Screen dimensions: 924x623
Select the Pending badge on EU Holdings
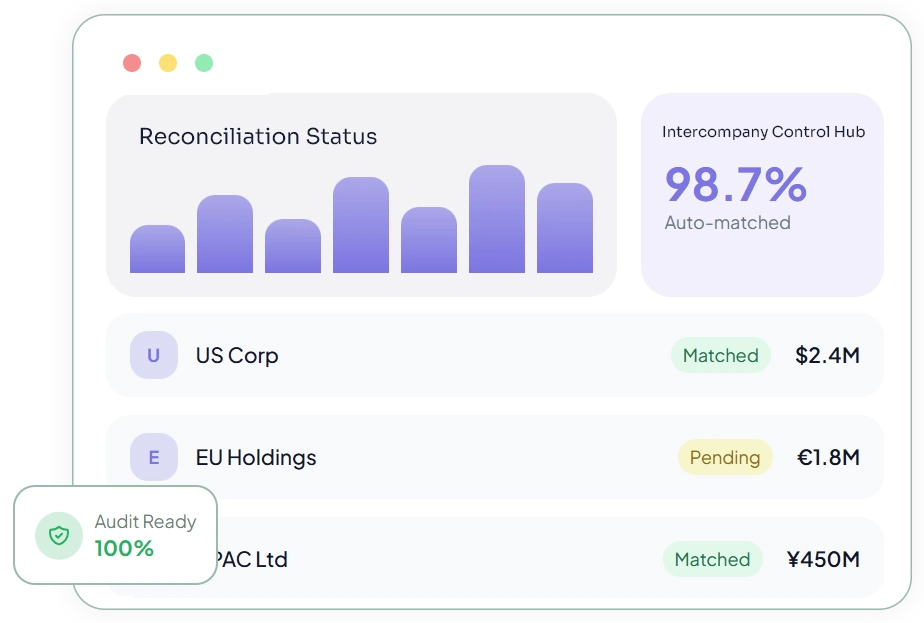725,457
